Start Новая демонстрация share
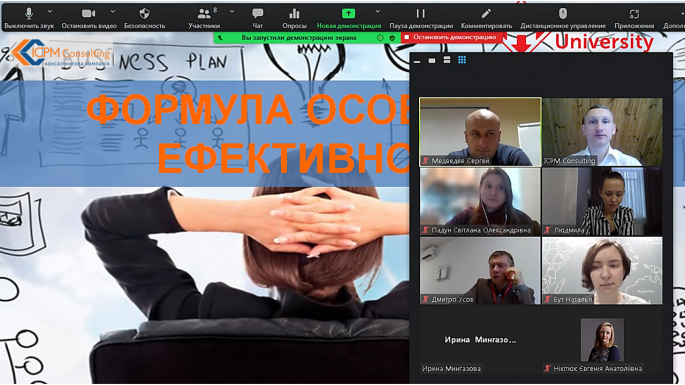 [349, 18]
